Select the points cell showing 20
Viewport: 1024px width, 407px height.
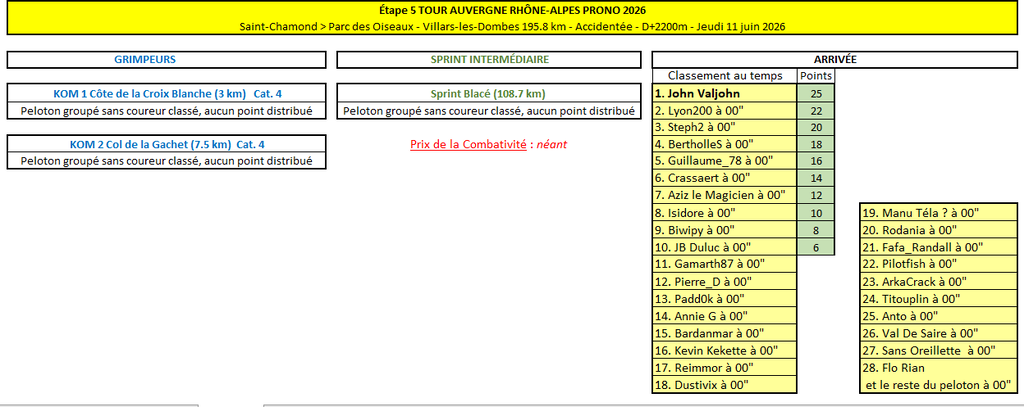click(816, 127)
